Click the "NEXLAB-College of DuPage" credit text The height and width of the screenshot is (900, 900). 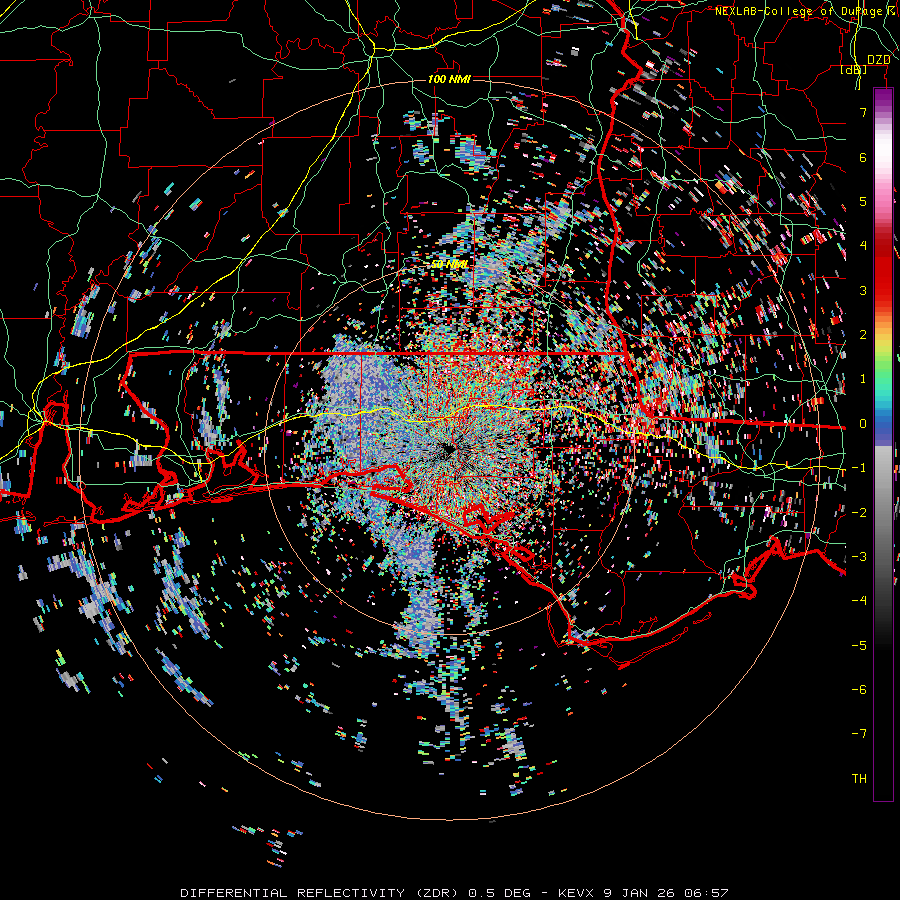point(798,11)
